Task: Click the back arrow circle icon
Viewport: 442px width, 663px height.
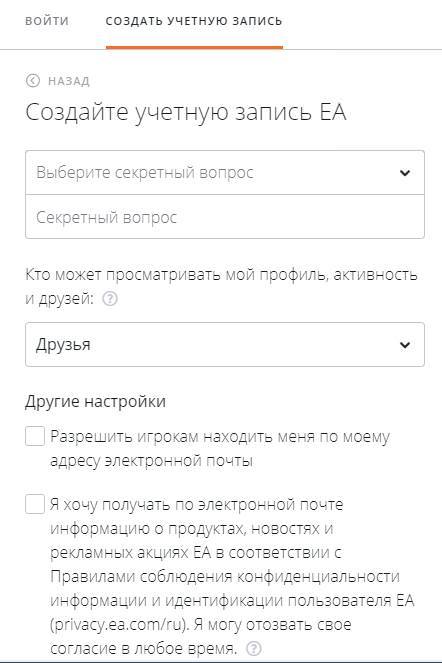Action: pyautogui.click(x=33, y=81)
